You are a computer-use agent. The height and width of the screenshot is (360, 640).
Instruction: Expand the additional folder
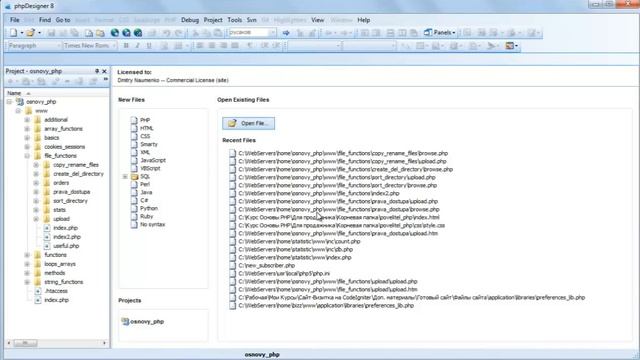27,120
